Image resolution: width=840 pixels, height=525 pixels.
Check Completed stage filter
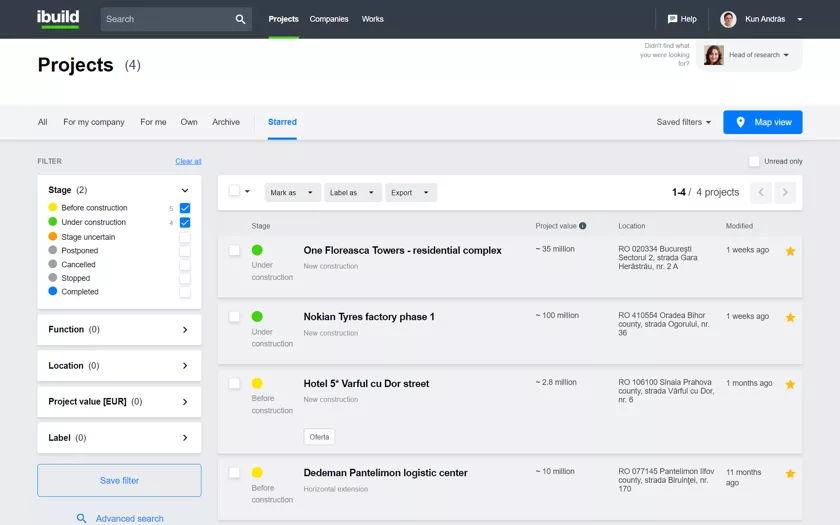coord(185,292)
